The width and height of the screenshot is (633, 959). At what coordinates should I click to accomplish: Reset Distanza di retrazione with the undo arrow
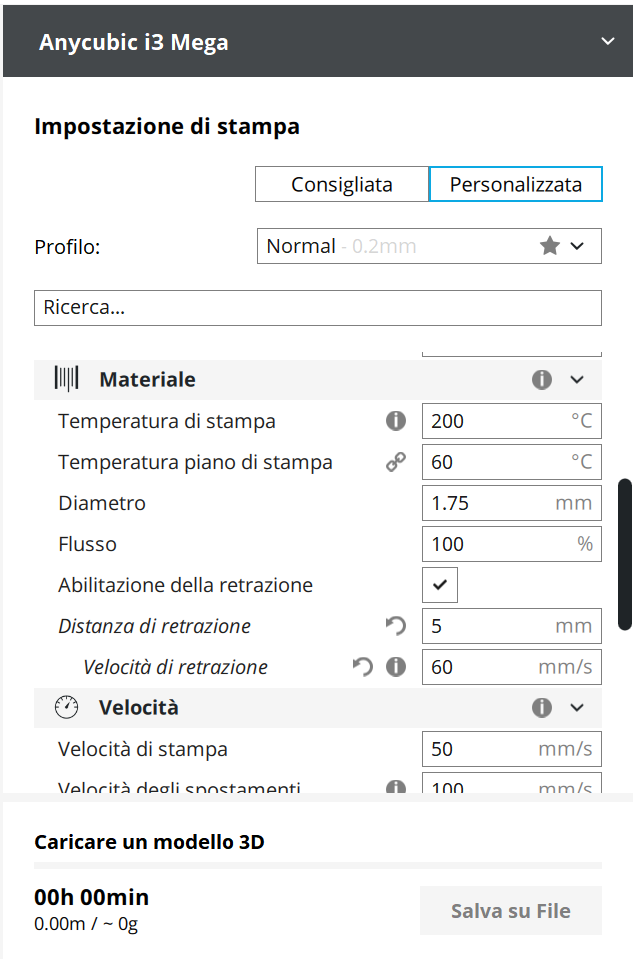click(x=396, y=626)
